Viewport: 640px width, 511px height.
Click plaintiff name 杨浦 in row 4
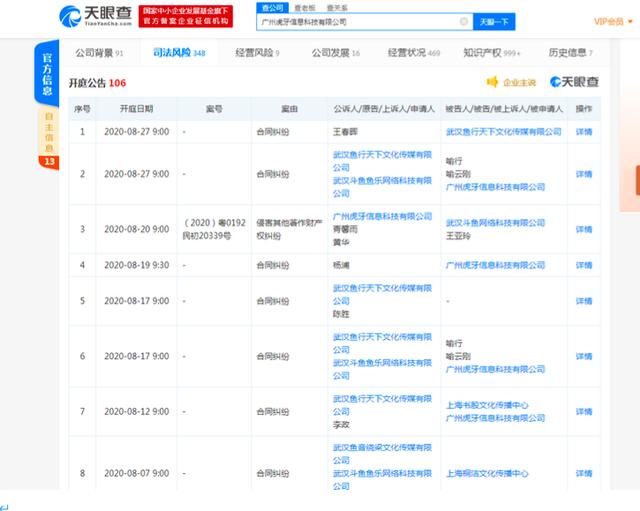(x=341, y=265)
